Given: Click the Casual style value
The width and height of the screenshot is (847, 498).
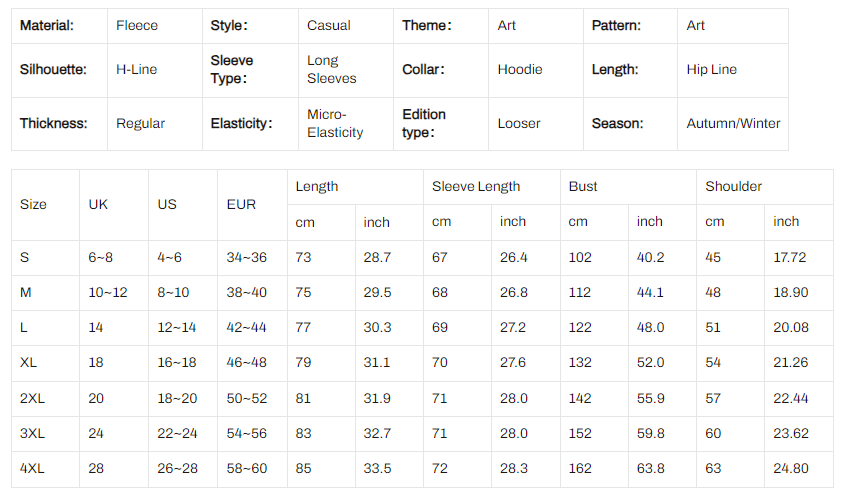Looking at the screenshot, I should (x=328, y=25).
